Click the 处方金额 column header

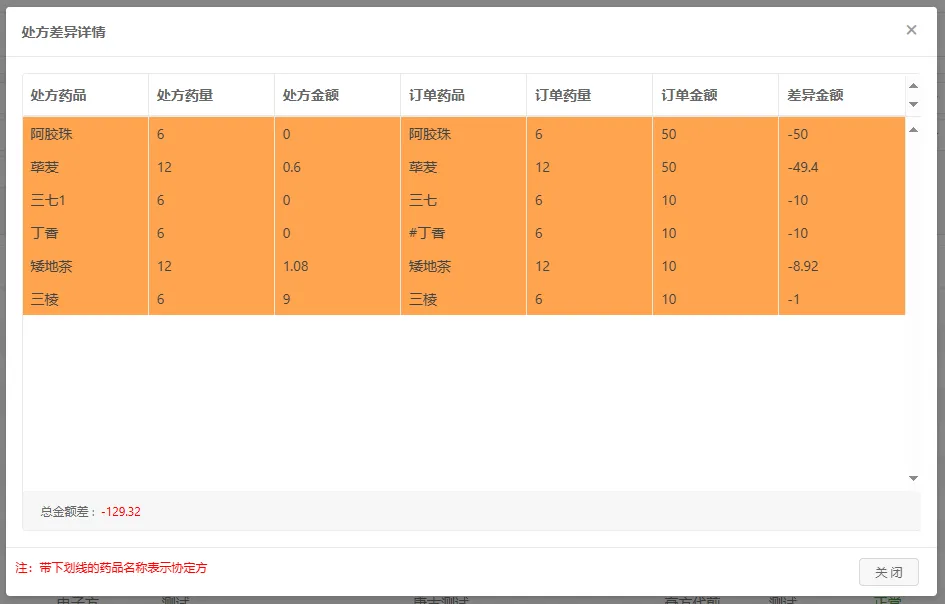click(x=311, y=95)
